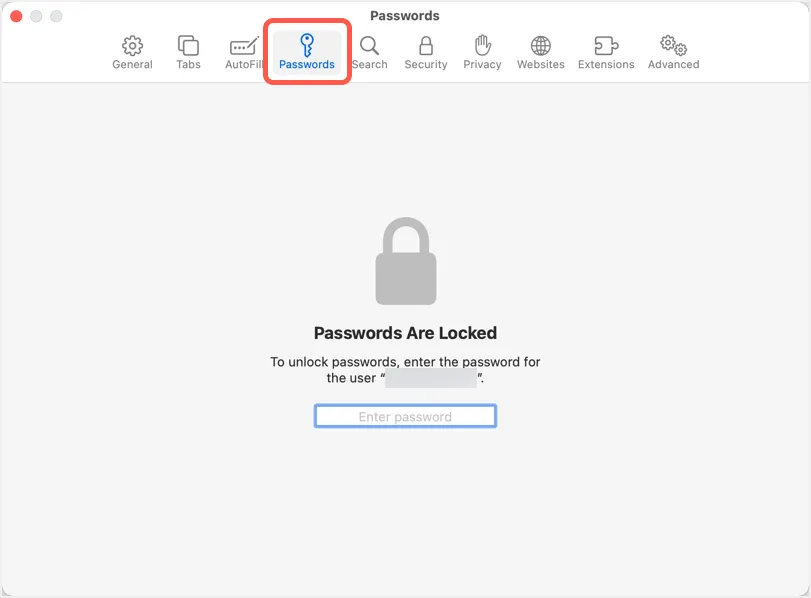This screenshot has height=598, width=811.
Task: Click the Passwords key icon
Action: point(307,45)
